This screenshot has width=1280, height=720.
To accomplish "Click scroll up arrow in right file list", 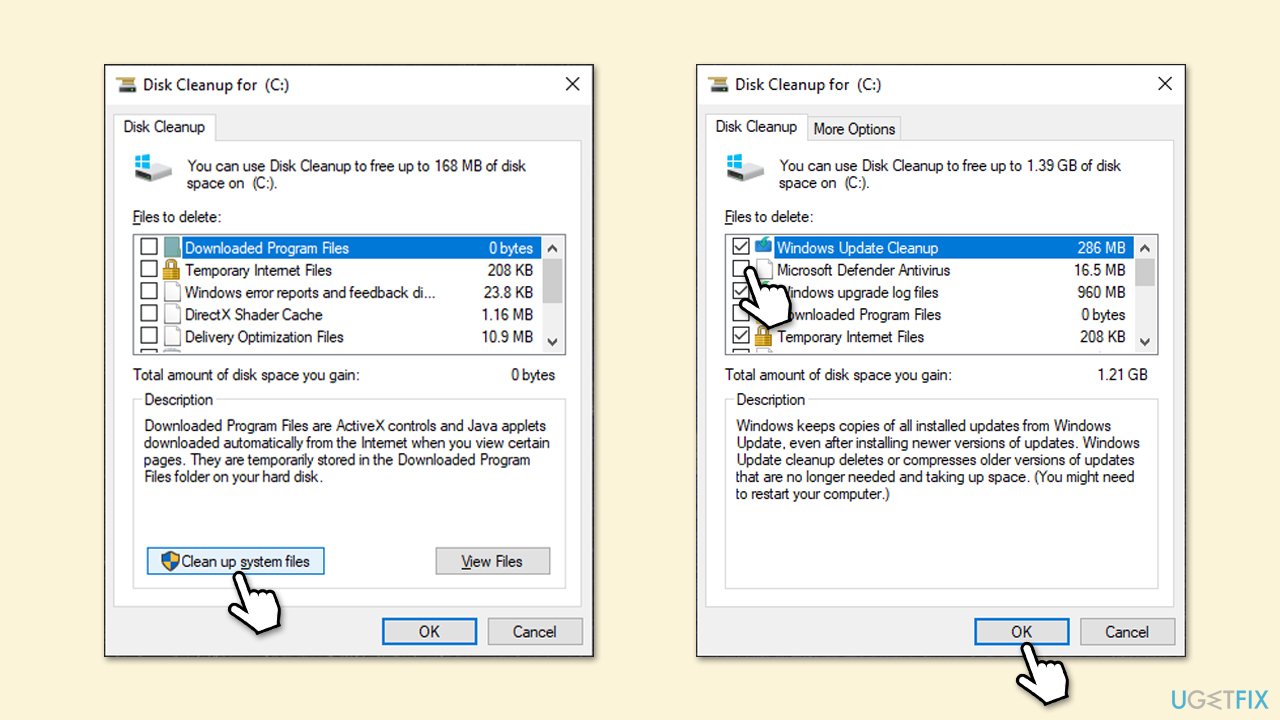I will (x=1146, y=248).
